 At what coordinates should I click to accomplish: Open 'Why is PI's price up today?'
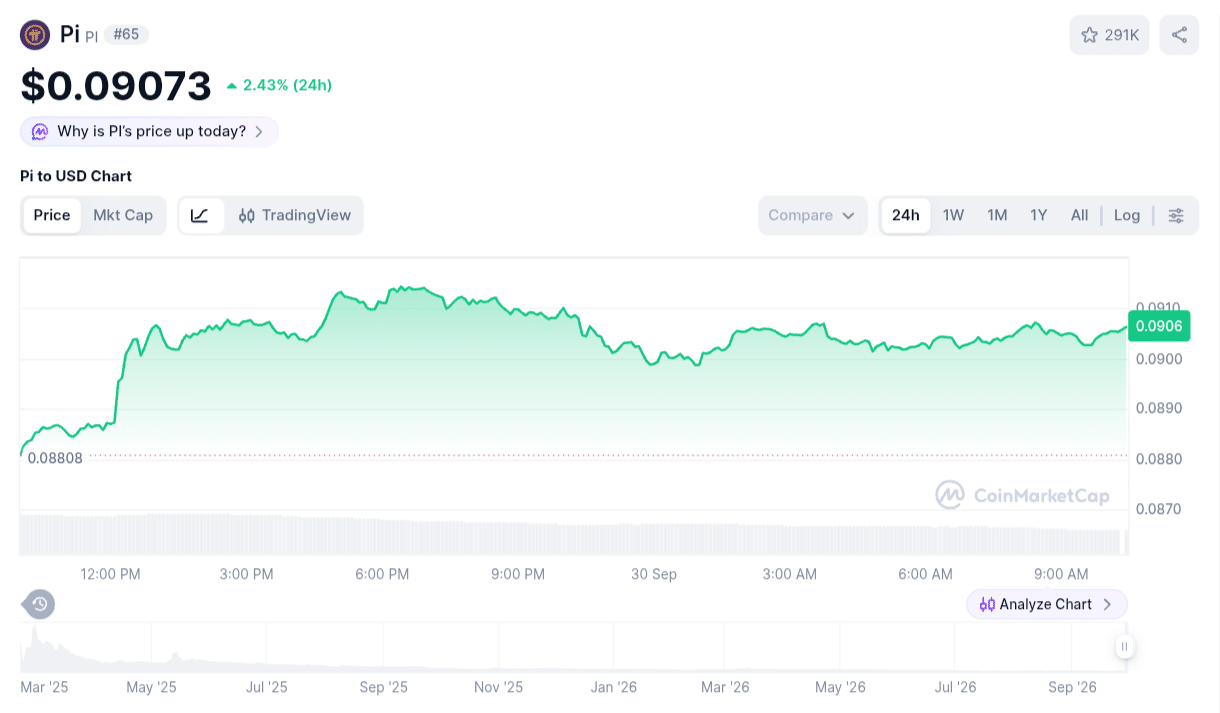[149, 131]
